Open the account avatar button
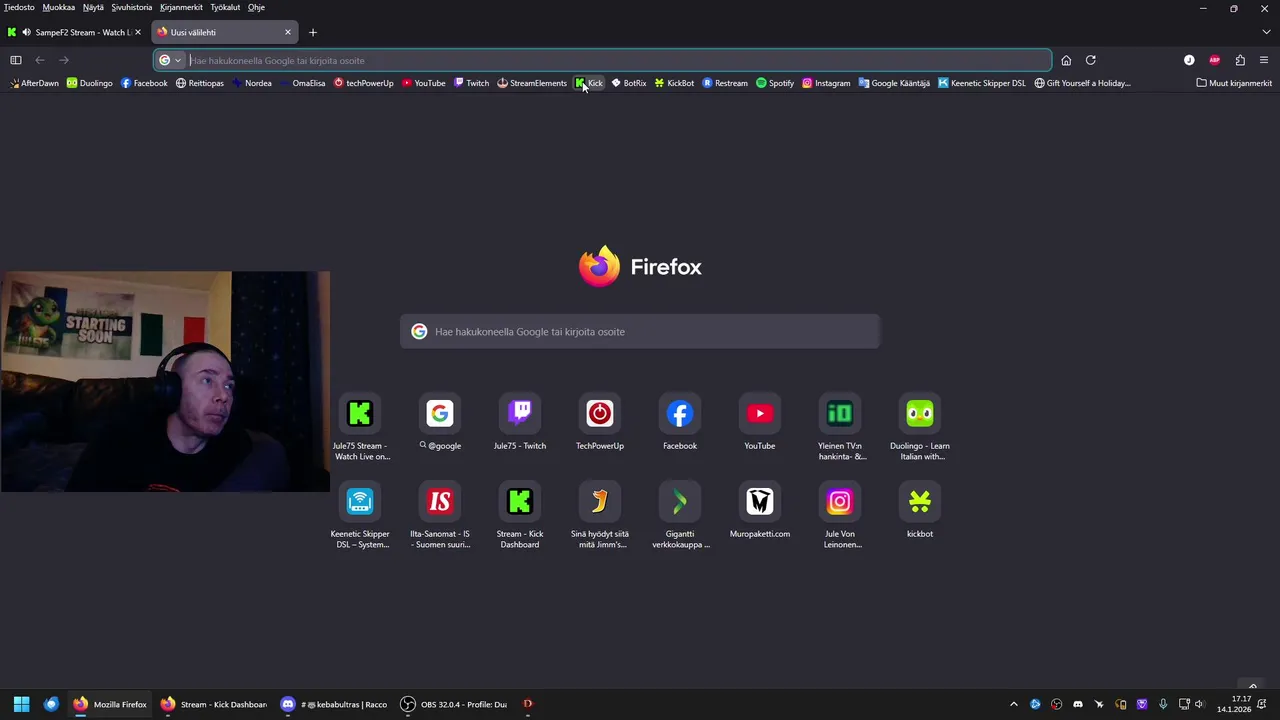 [x=1189, y=60]
